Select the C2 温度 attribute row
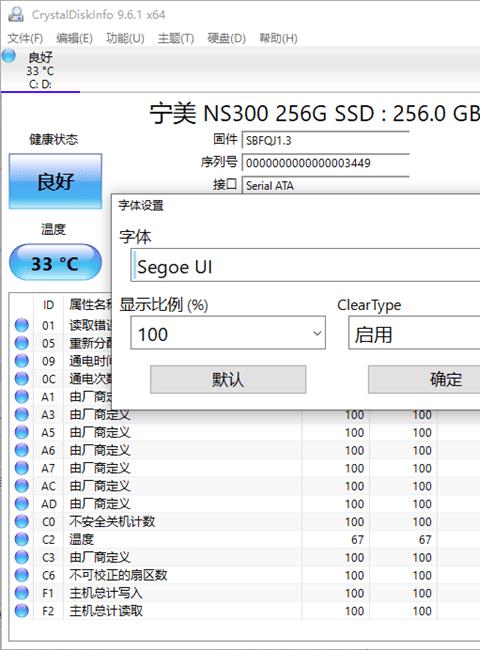Screen dimensions: 480x650 pos(245,539)
